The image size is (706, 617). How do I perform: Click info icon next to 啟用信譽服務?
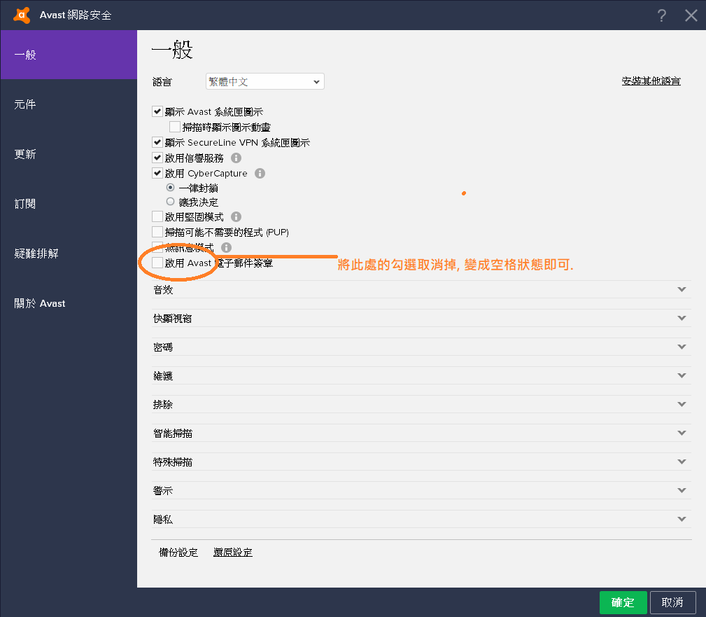[236, 158]
